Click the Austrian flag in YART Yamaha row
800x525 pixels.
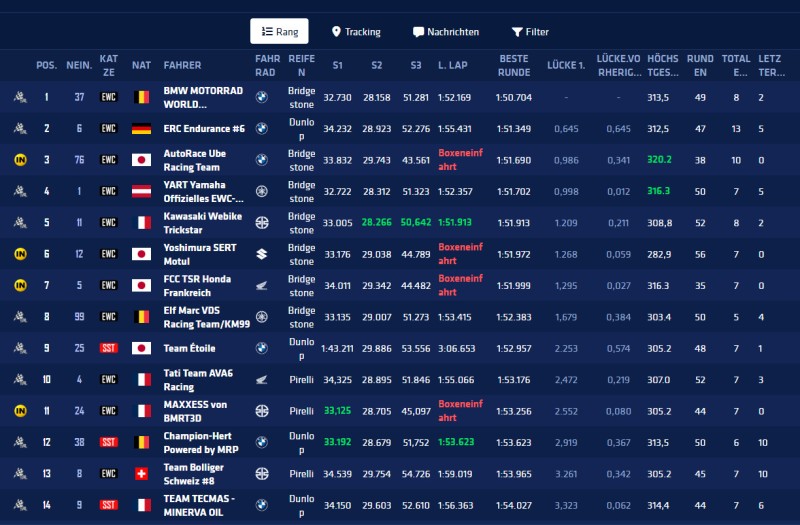[141, 191]
